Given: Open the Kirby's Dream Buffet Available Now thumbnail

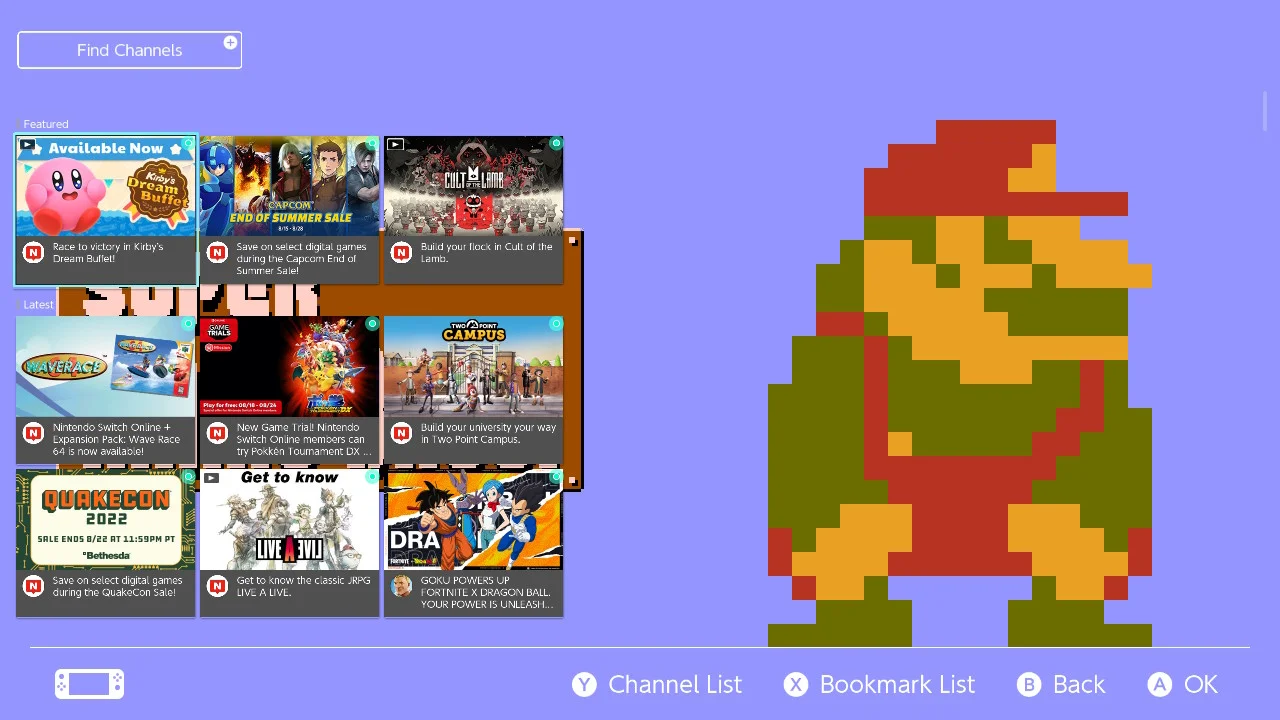Looking at the screenshot, I should click(x=106, y=186).
